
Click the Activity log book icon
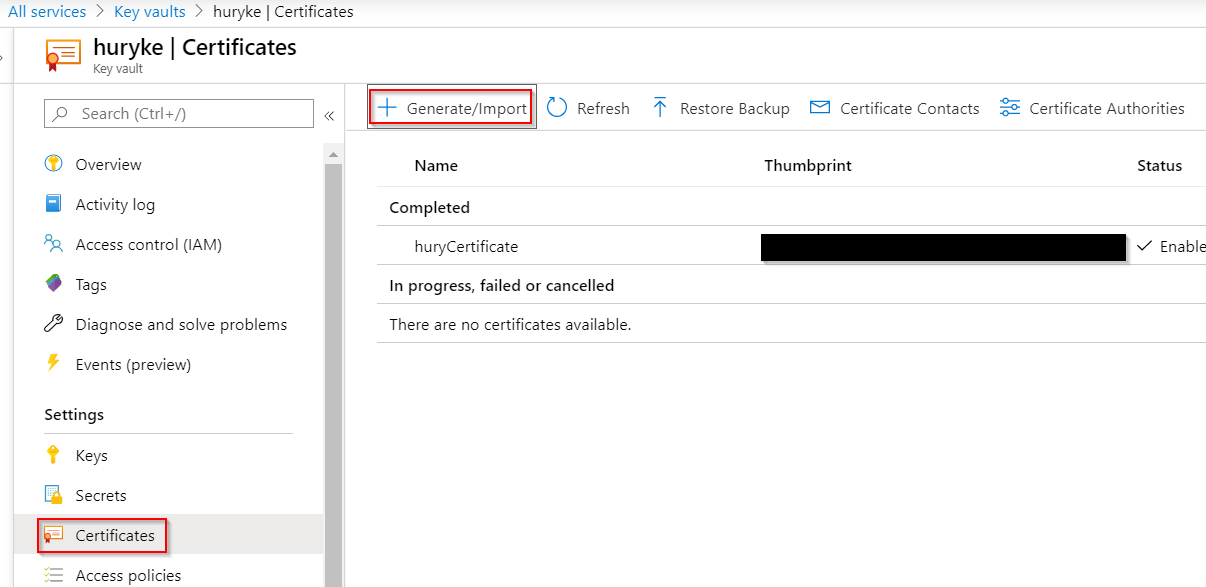(54, 204)
